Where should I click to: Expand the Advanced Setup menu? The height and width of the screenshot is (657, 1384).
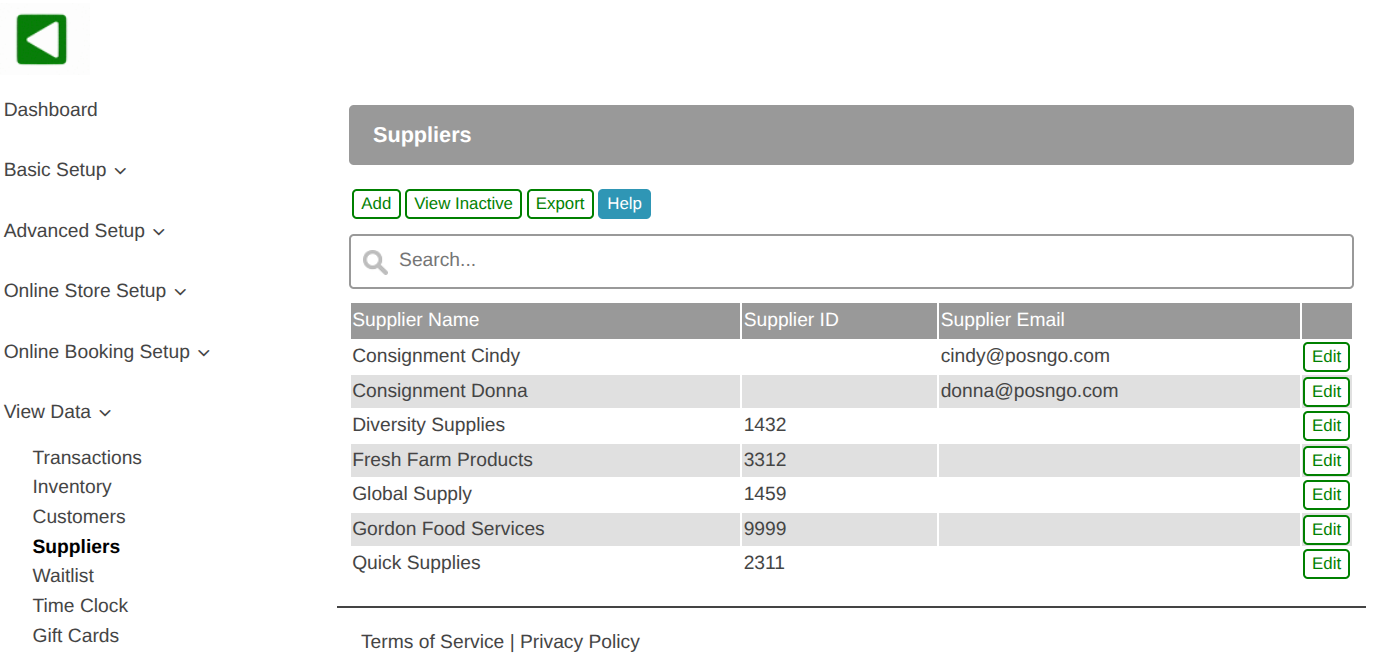[84, 231]
